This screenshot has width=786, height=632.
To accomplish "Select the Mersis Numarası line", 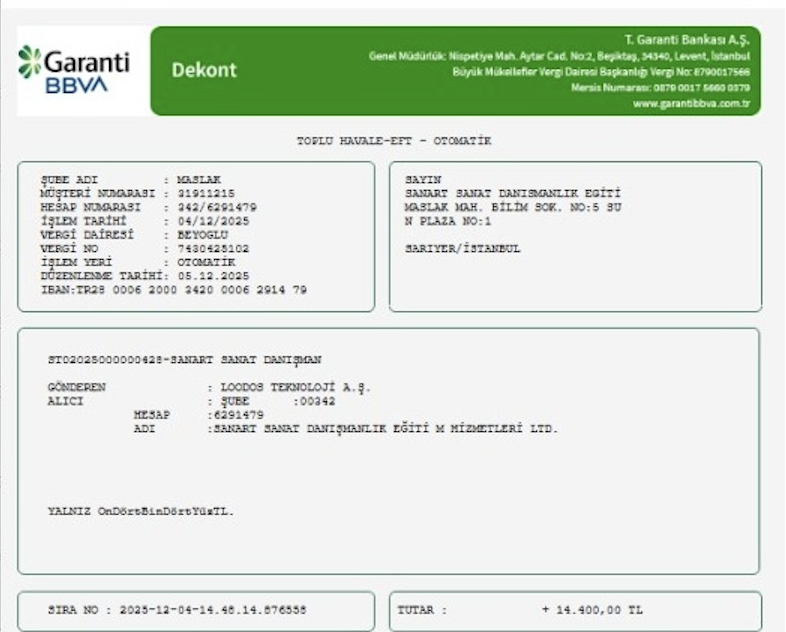I will [661, 88].
